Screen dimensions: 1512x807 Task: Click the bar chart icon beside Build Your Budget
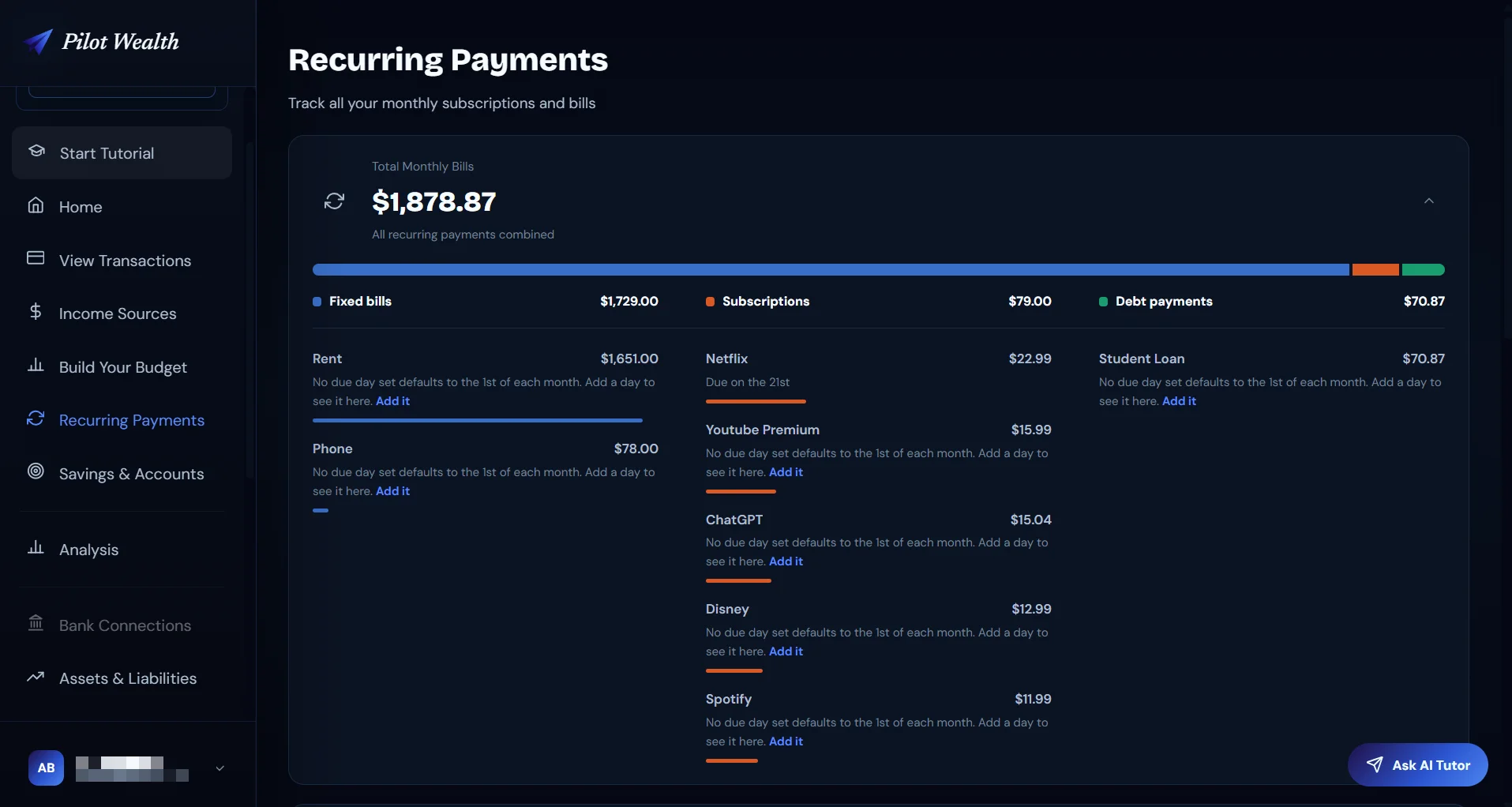36,365
